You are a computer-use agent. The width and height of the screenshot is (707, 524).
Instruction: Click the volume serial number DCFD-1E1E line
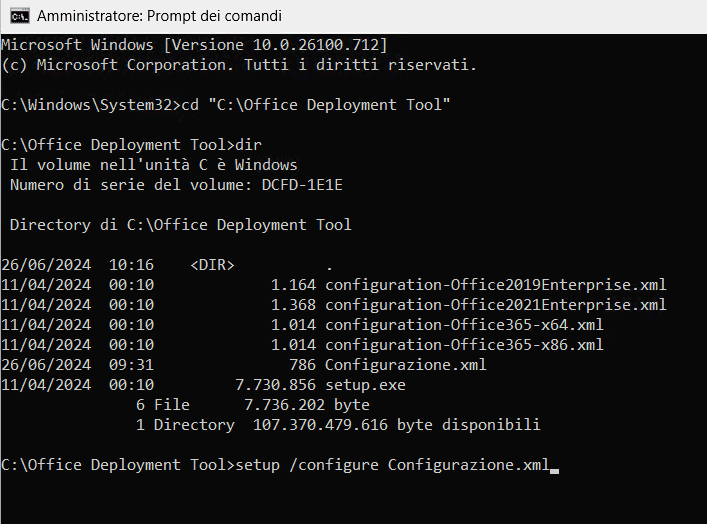click(176, 185)
